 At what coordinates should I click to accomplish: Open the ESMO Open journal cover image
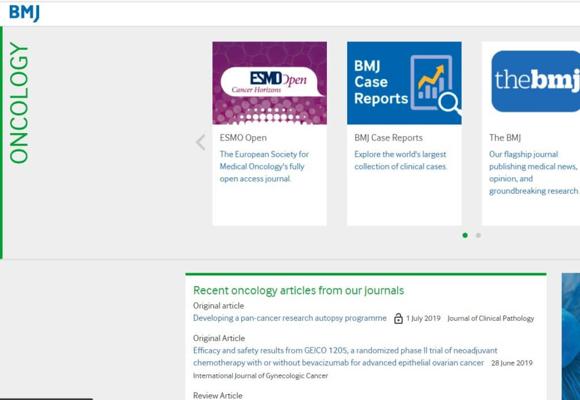tap(270, 83)
